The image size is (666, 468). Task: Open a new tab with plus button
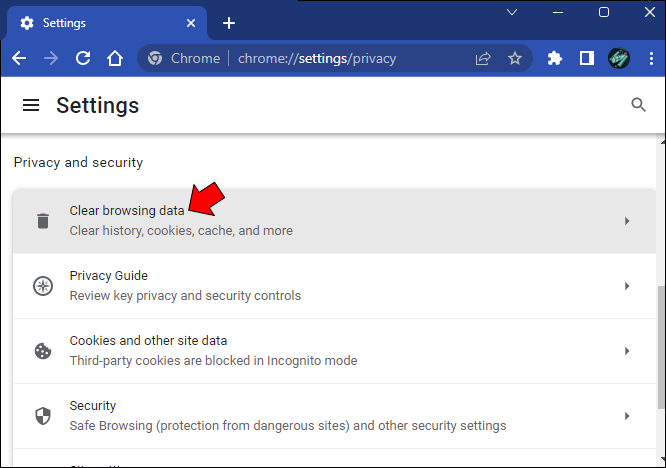229,23
